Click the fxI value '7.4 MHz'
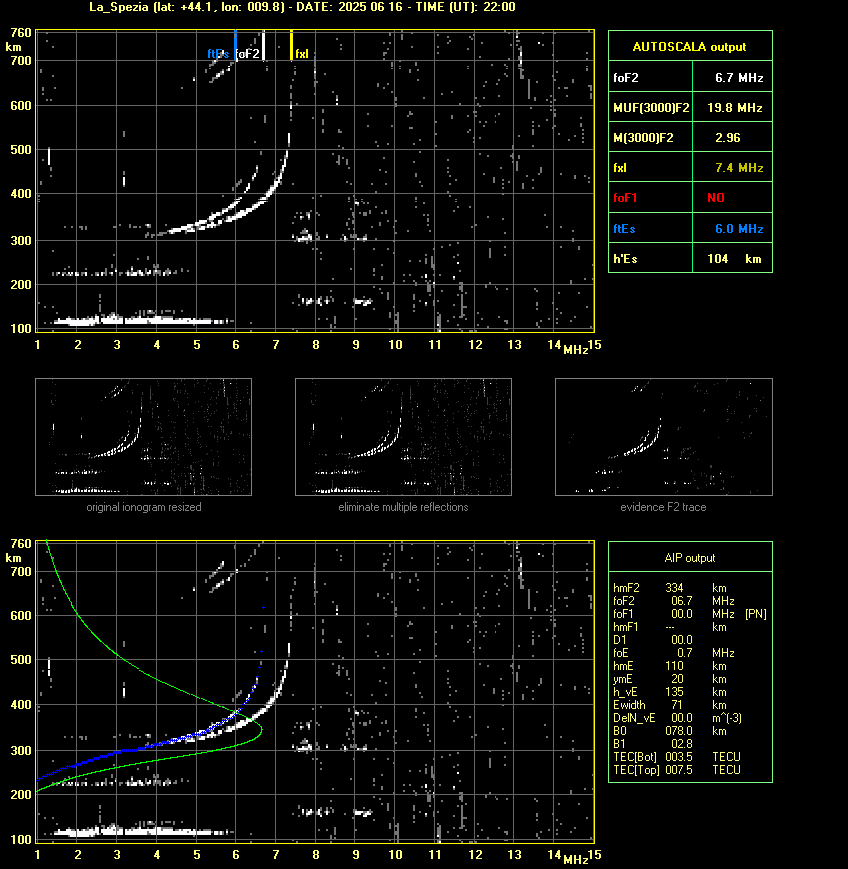Viewport: 848px width, 869px height. 739,167
